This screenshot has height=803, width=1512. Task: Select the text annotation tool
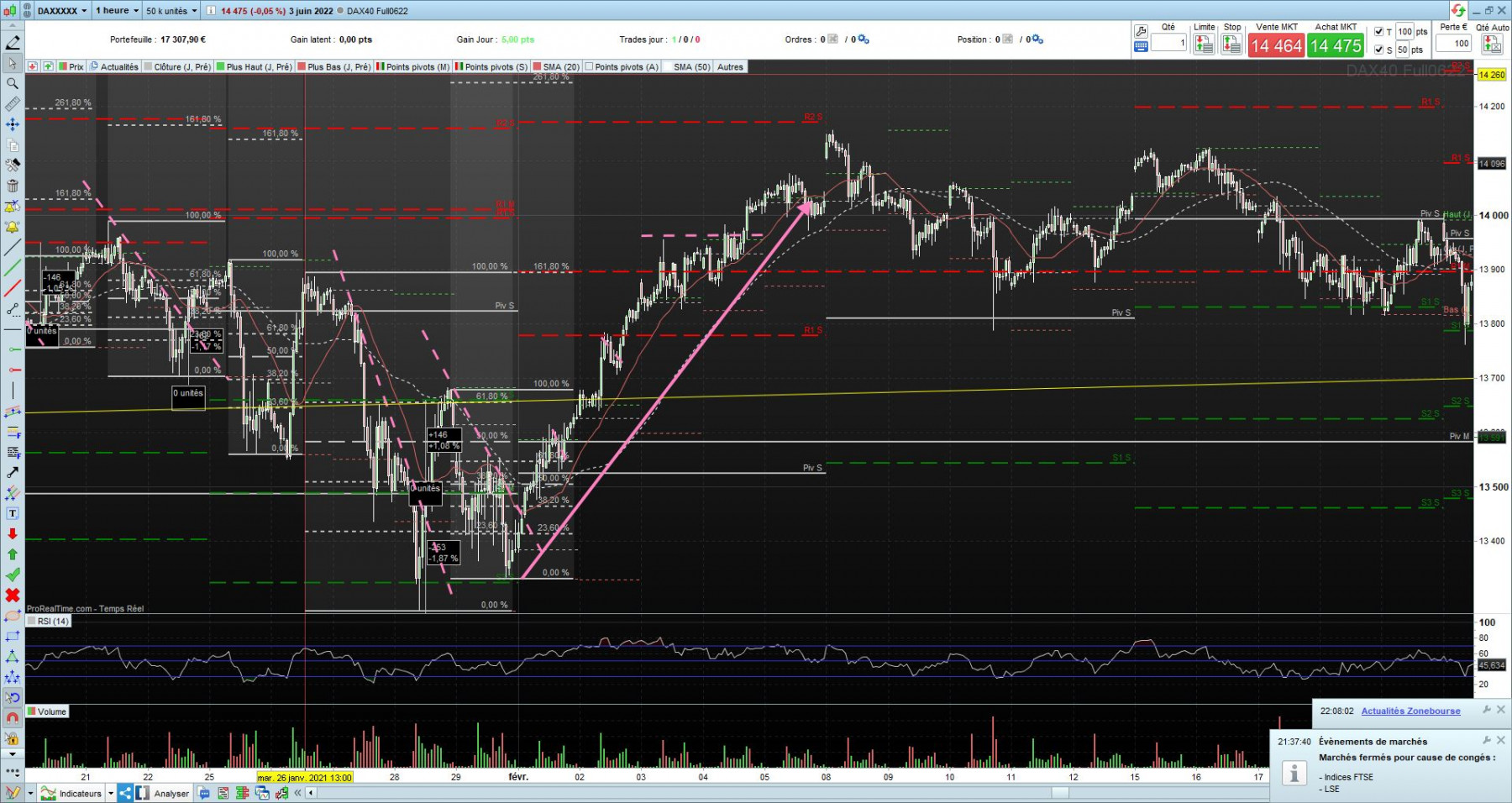point(13,513)
